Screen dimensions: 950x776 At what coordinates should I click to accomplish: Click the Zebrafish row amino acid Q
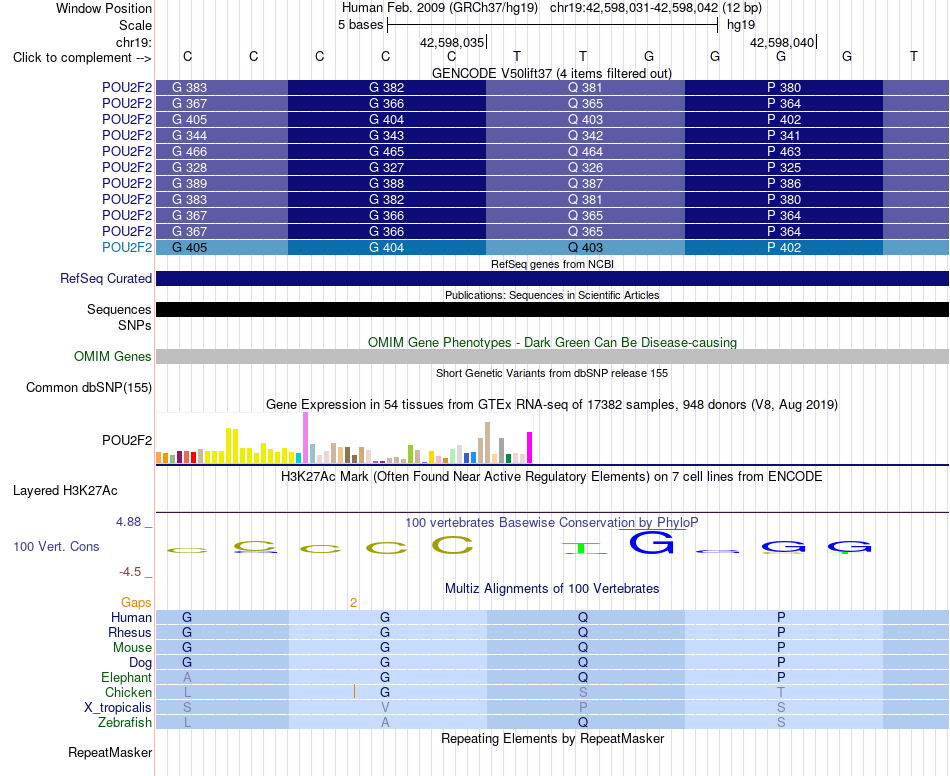[x=583, y=722]
